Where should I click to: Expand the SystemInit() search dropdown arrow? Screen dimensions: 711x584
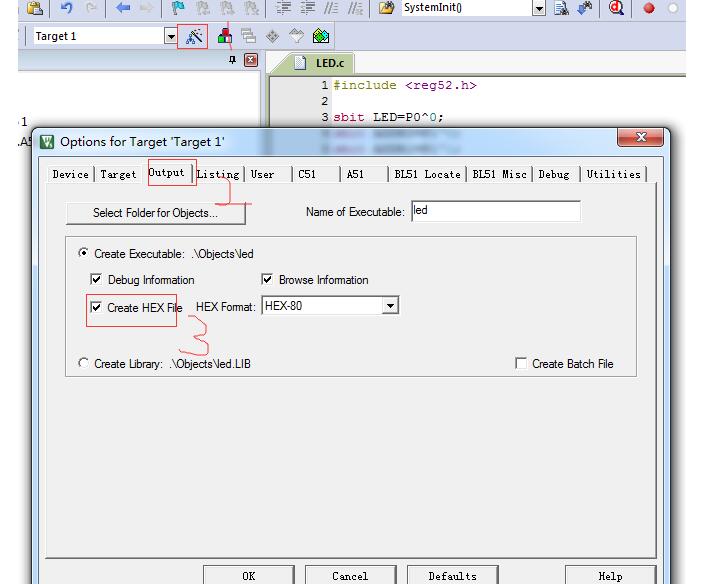tap(539, 8)
